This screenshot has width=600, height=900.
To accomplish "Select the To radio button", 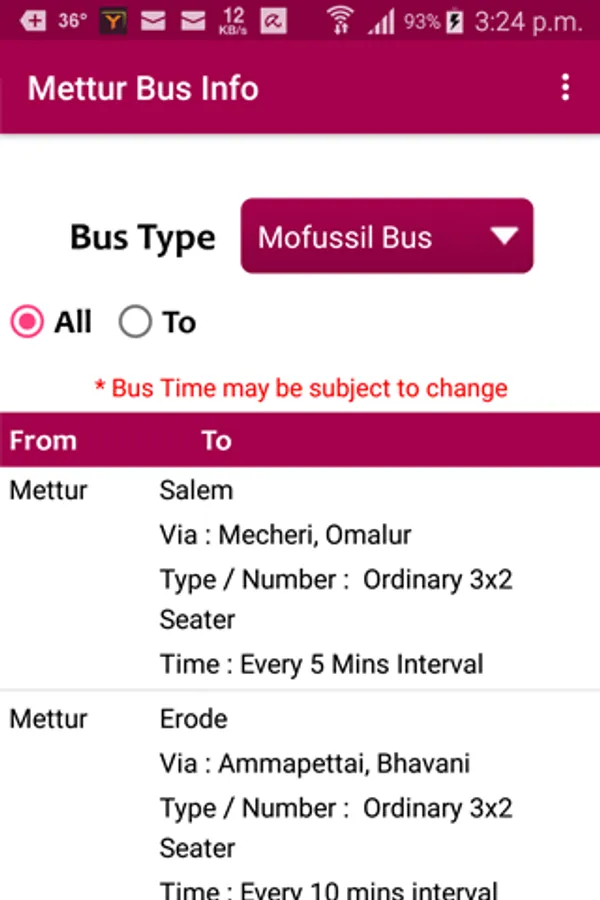I will [x=135, y=322].
